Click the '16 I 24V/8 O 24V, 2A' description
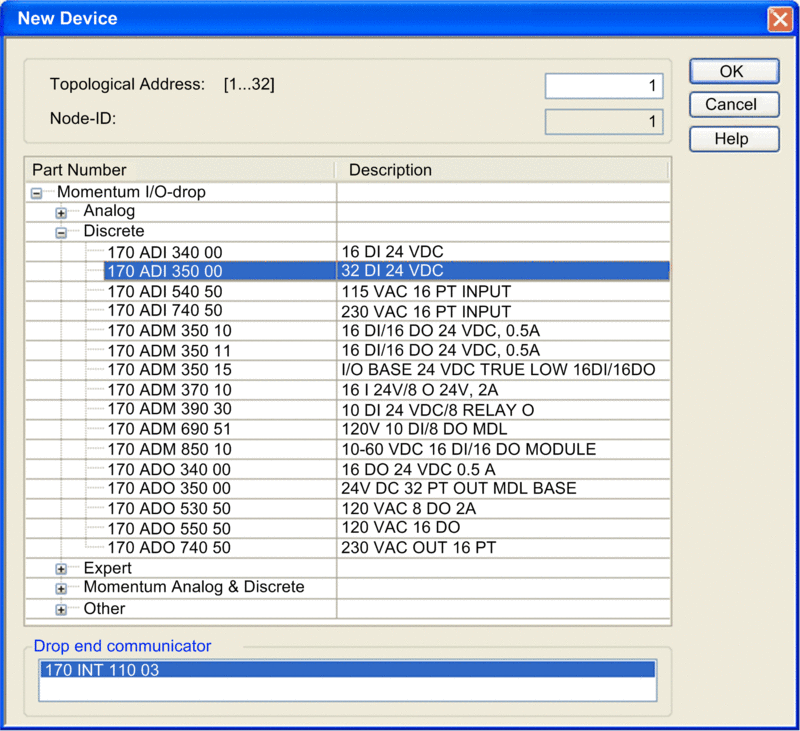This screenshot has width=800, height=731. pos(419,390)
